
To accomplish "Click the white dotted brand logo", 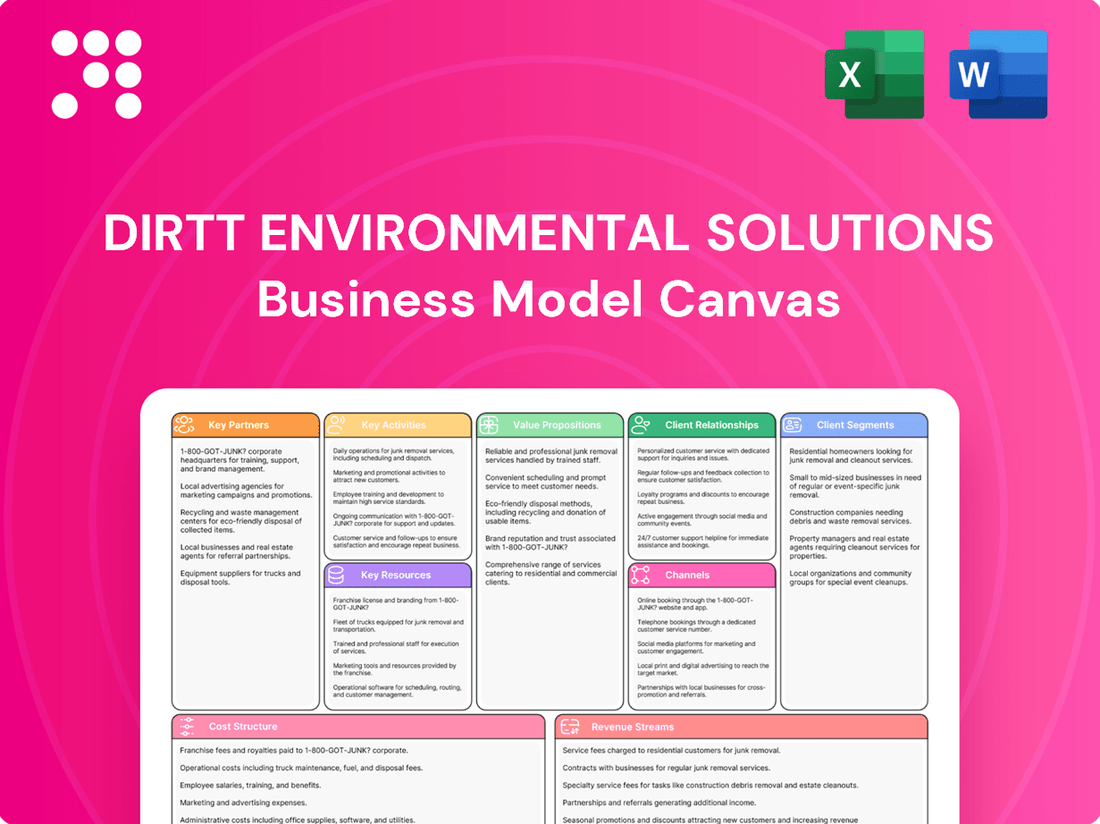I will point(97,74).
